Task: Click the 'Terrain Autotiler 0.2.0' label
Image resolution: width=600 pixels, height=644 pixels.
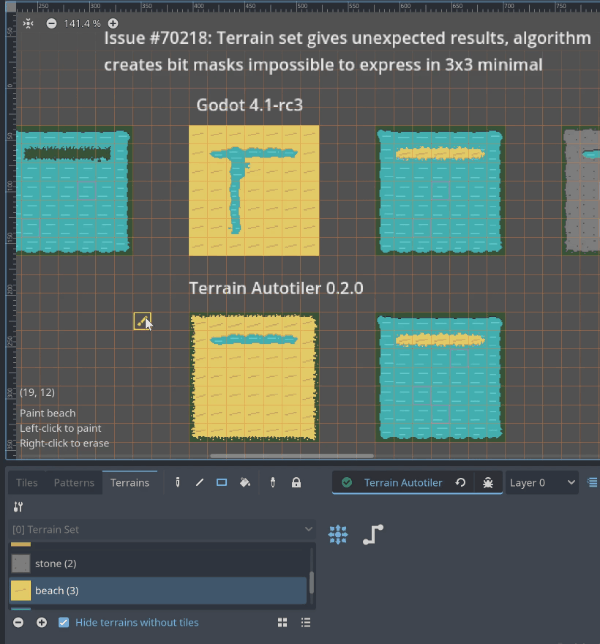Action: [x=276, y=288]
